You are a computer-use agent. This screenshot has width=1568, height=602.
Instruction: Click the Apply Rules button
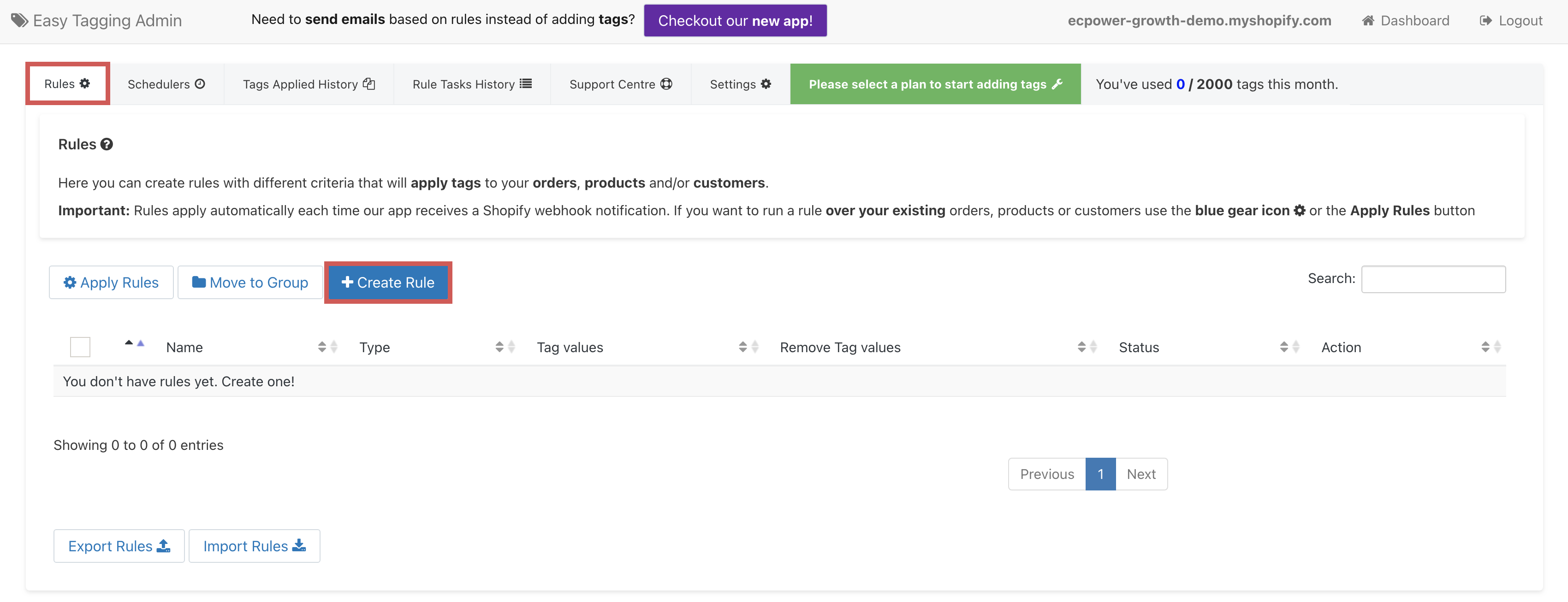(111, 283)
